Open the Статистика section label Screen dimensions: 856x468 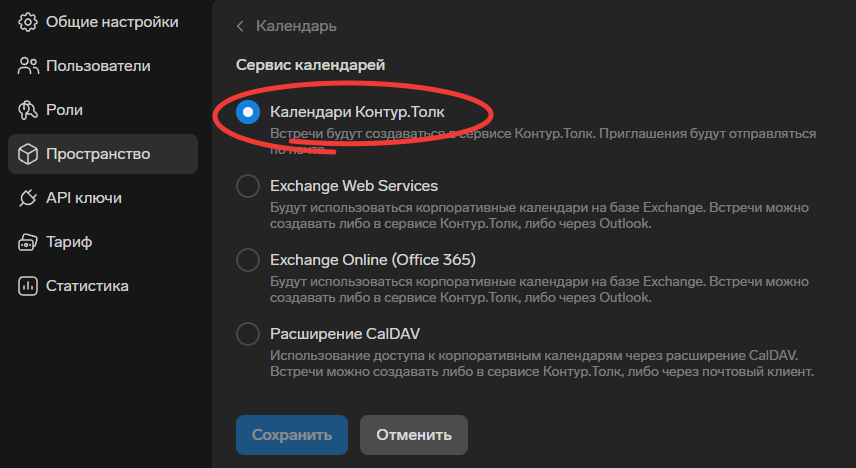pos(87,286)
